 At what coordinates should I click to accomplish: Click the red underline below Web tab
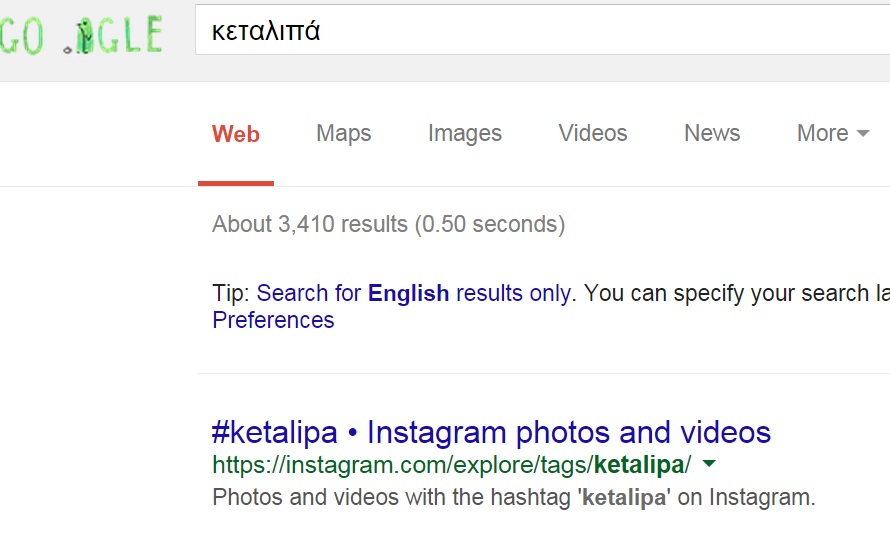(x=236, y=183)
